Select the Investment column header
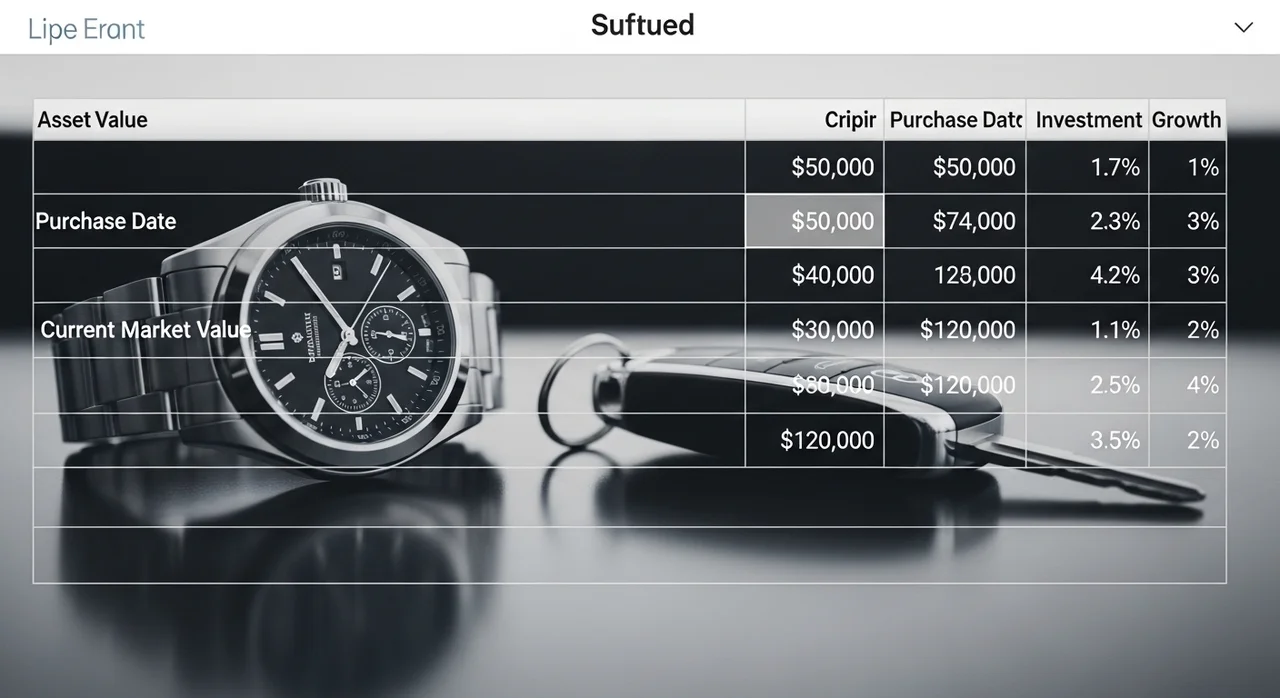The image size is (1280, 698). (1088, 120)
